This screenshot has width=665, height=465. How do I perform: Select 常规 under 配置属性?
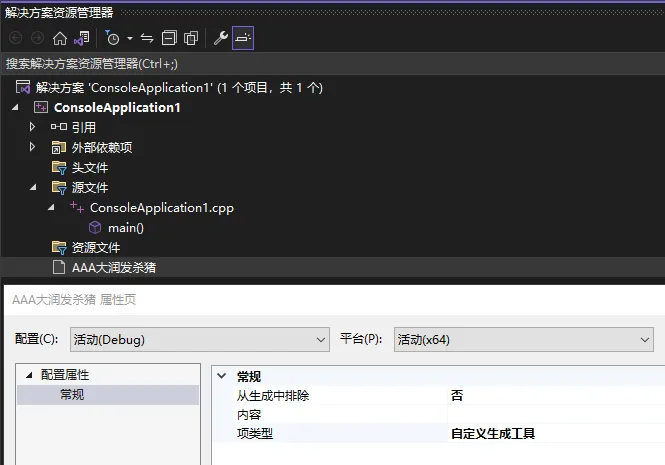(x=72, y=395)
